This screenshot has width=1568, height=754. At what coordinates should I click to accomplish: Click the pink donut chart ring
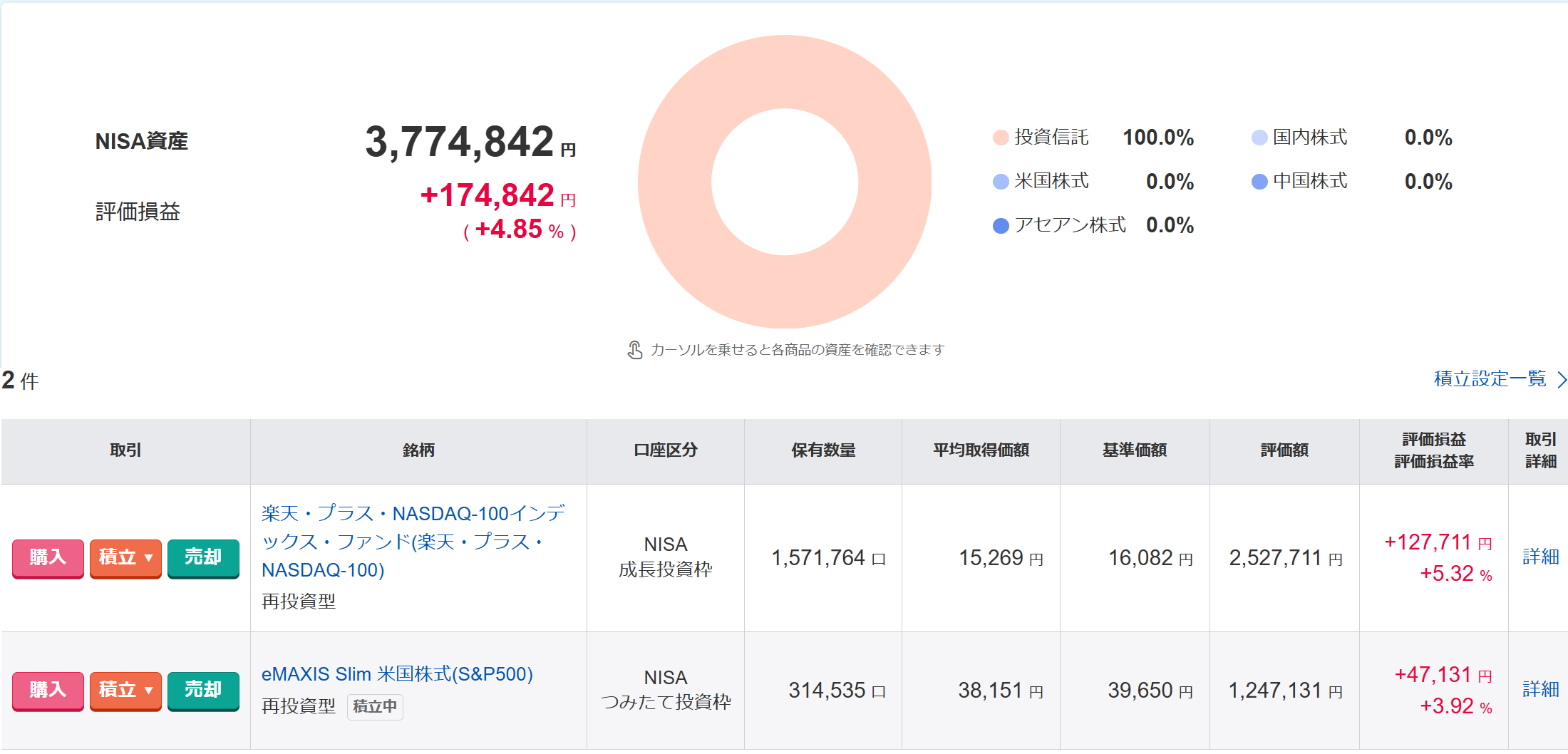[677, 182]
